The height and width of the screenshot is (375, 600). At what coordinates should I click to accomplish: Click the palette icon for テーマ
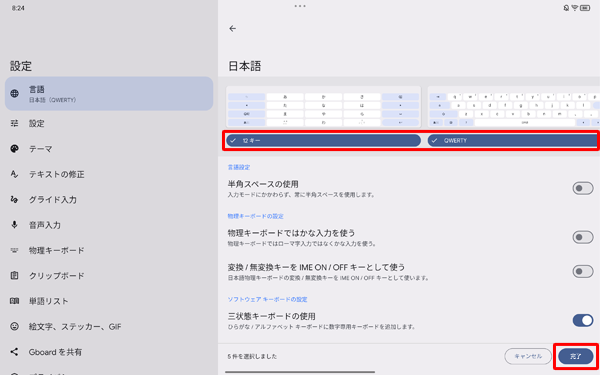pyautogui.click(x=15, y=149)
